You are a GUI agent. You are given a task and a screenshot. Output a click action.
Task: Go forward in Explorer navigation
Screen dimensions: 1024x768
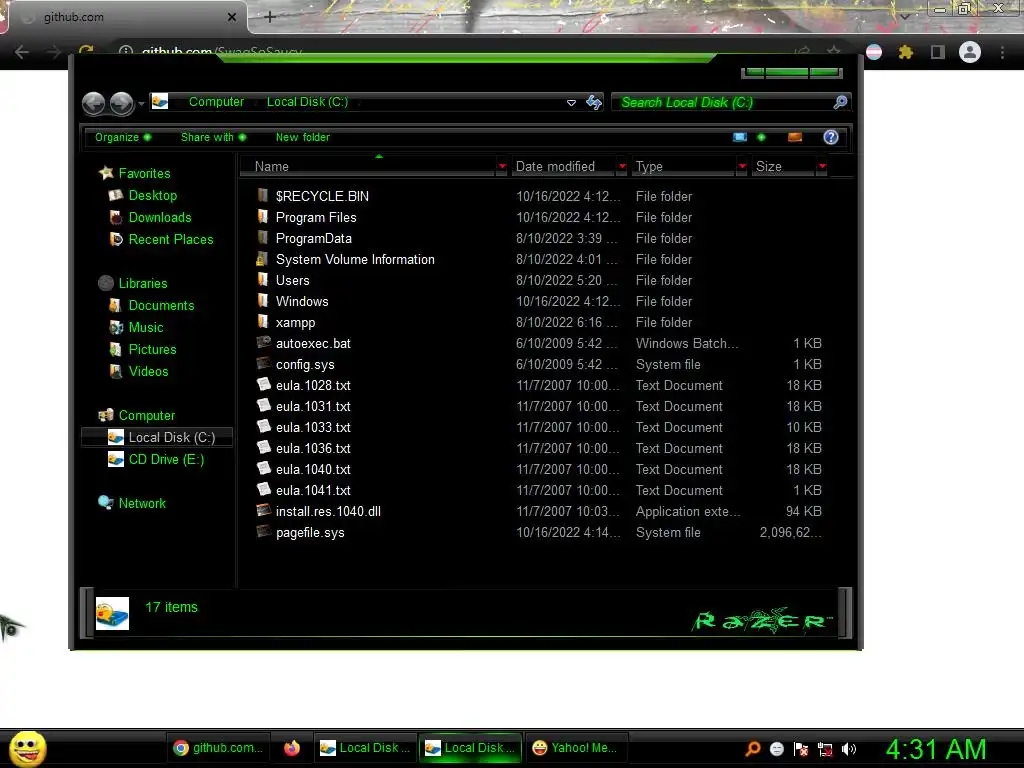(121, 103)
